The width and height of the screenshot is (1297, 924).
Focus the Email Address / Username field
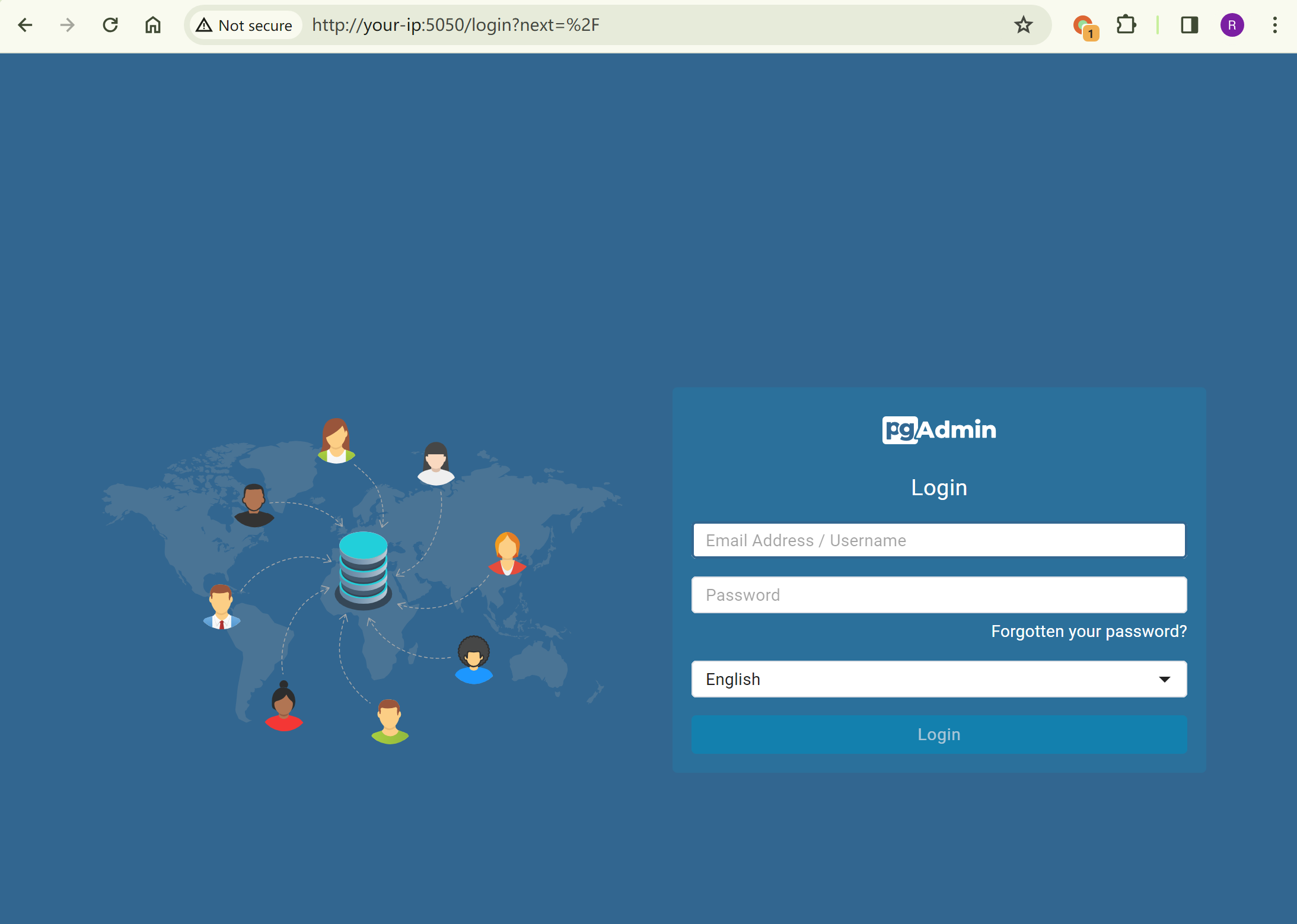pyautogui.click(x=939, y=540)
